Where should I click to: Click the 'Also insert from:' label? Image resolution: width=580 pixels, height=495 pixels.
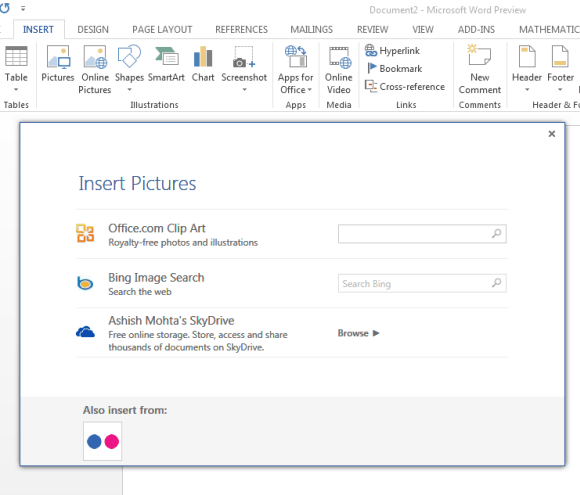click(x=125, y=410)
